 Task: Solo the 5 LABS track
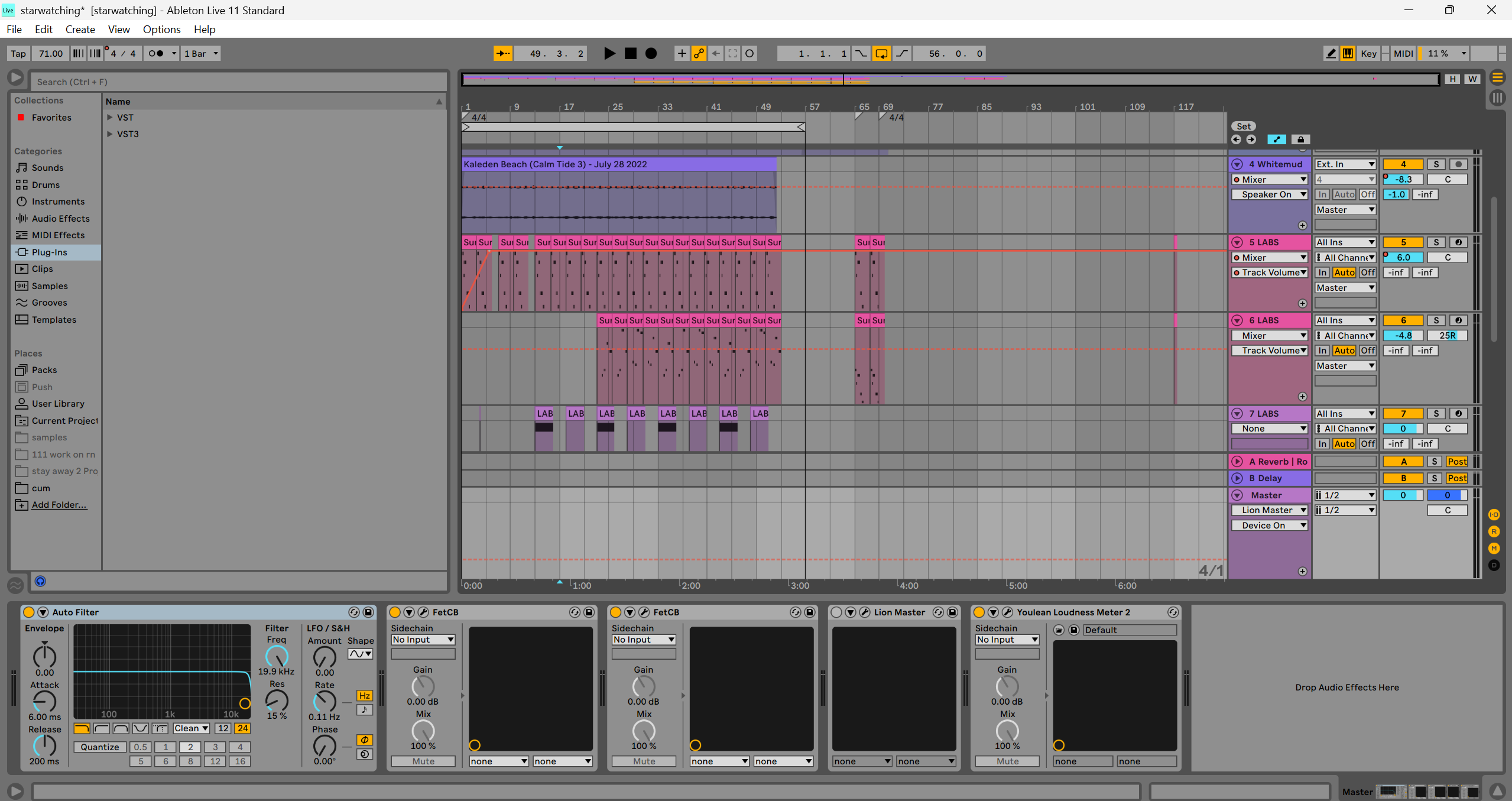coord(1436,242)
